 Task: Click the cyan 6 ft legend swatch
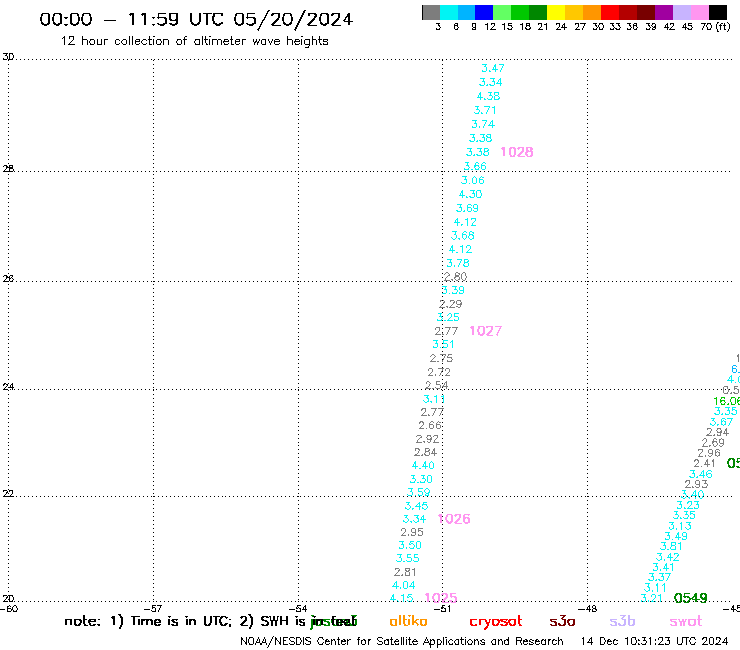448,12
